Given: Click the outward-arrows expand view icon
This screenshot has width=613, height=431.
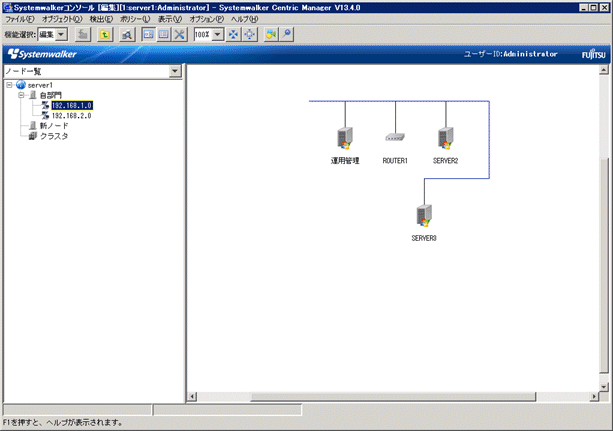Looking at the screenshot, I should [x=249, y=35].
